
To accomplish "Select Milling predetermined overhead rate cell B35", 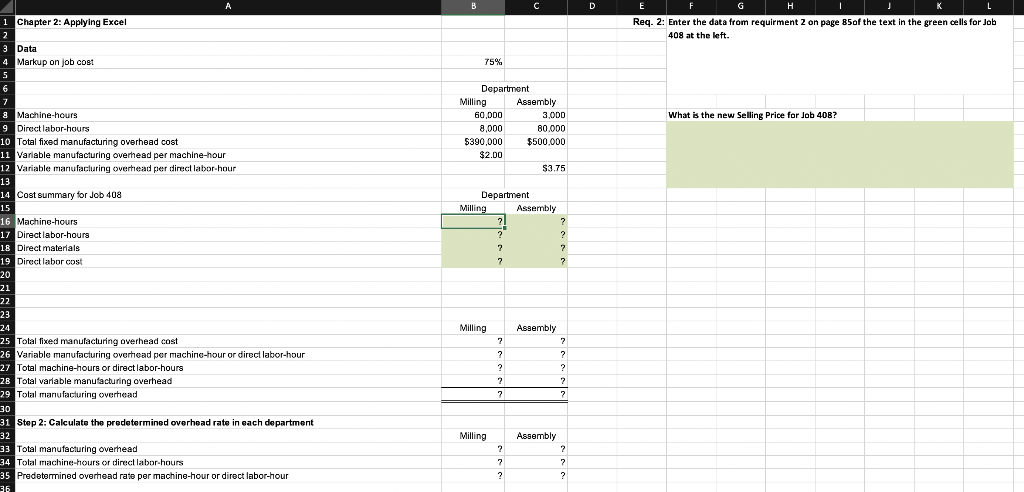I will [473, 476].
